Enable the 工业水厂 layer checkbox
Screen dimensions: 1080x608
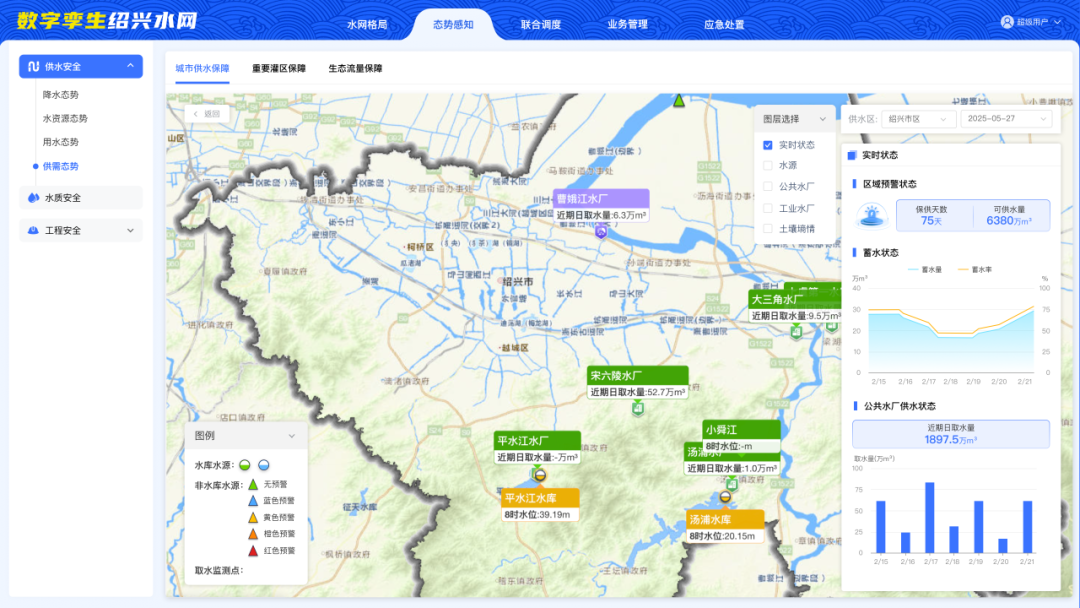coord(767,208)
